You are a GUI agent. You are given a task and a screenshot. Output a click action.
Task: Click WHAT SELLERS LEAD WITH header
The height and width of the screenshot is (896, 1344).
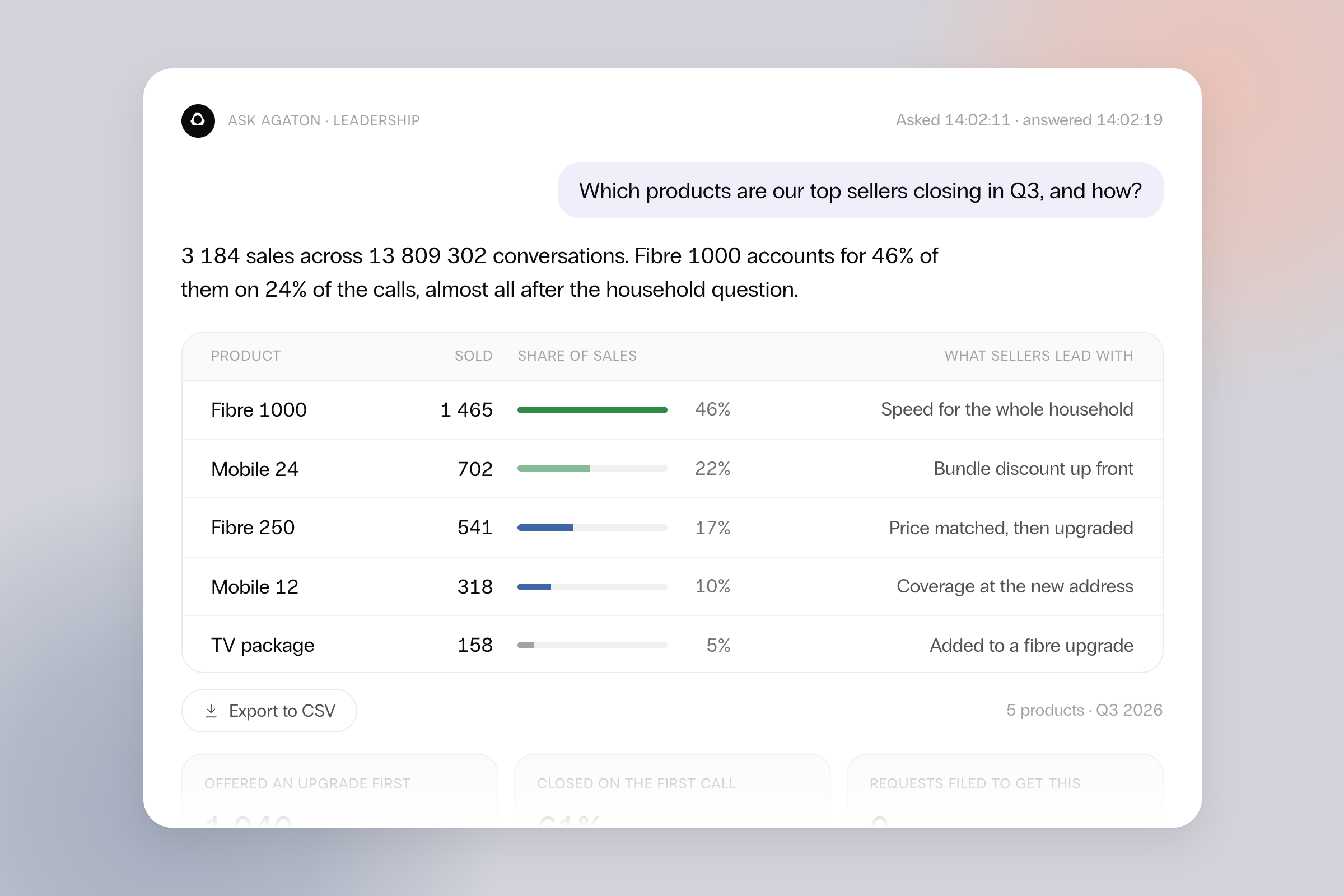(x=1038, y=356)
